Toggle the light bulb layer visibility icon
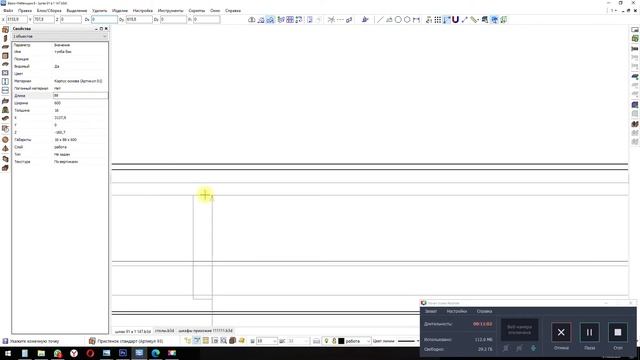This screenshot has width=640, height=360. coord(326,341)
